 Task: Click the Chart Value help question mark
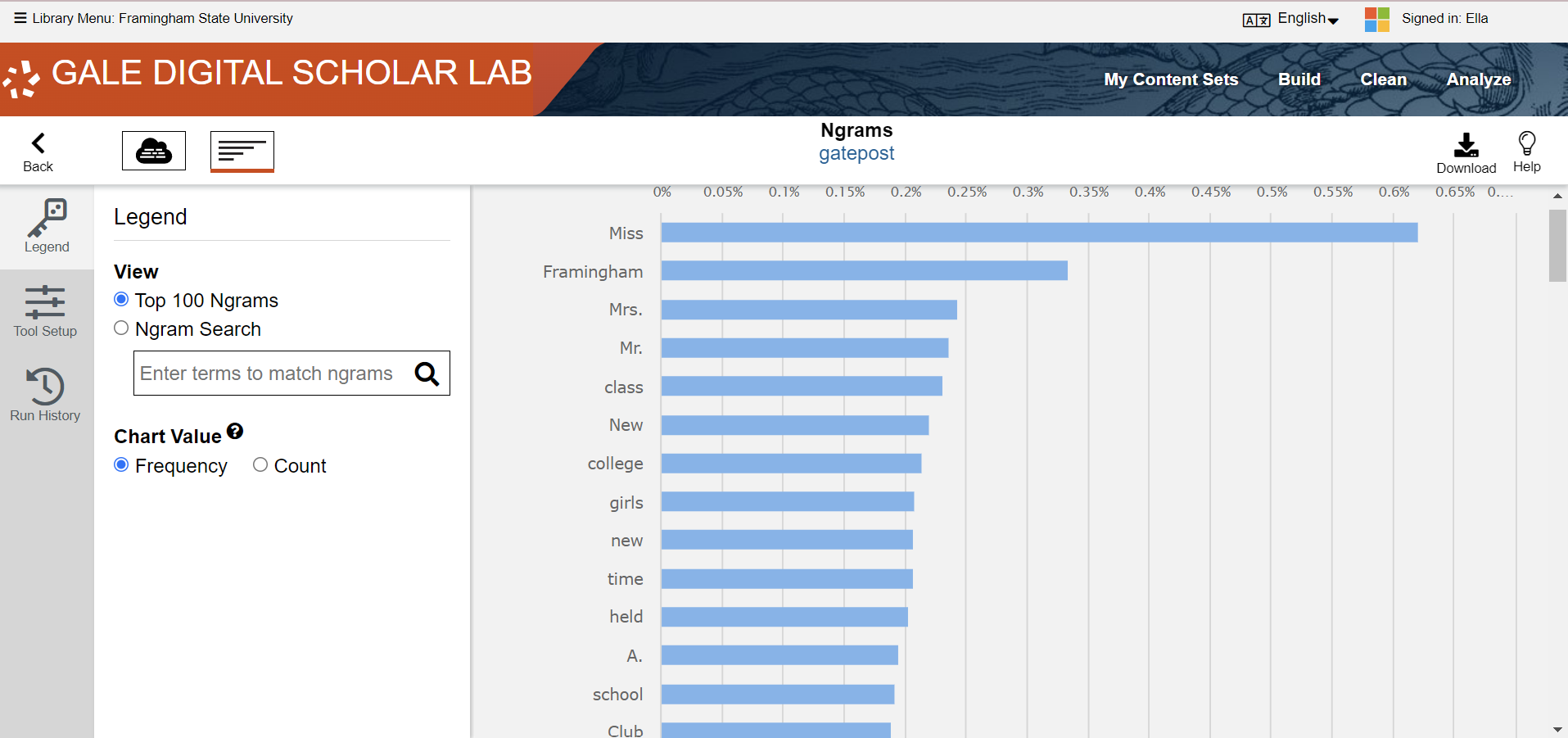(235, 431)
